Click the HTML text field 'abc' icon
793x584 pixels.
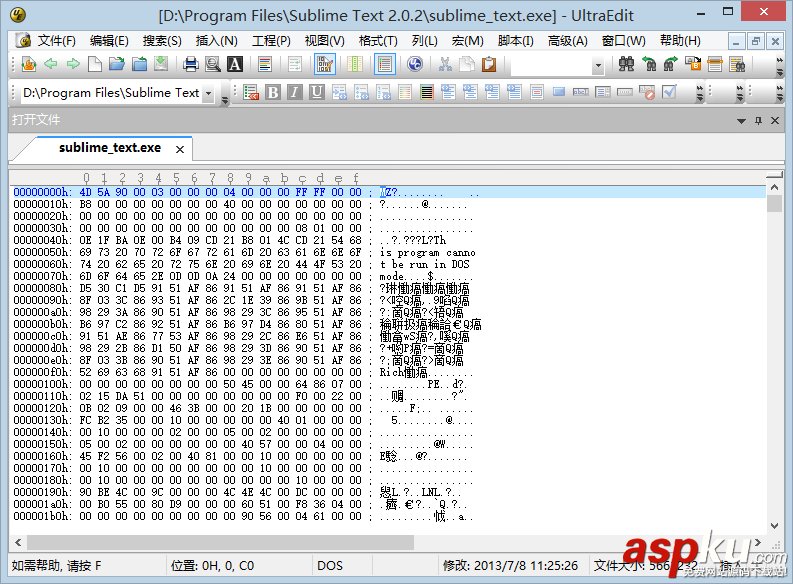(x=581, y=92)
